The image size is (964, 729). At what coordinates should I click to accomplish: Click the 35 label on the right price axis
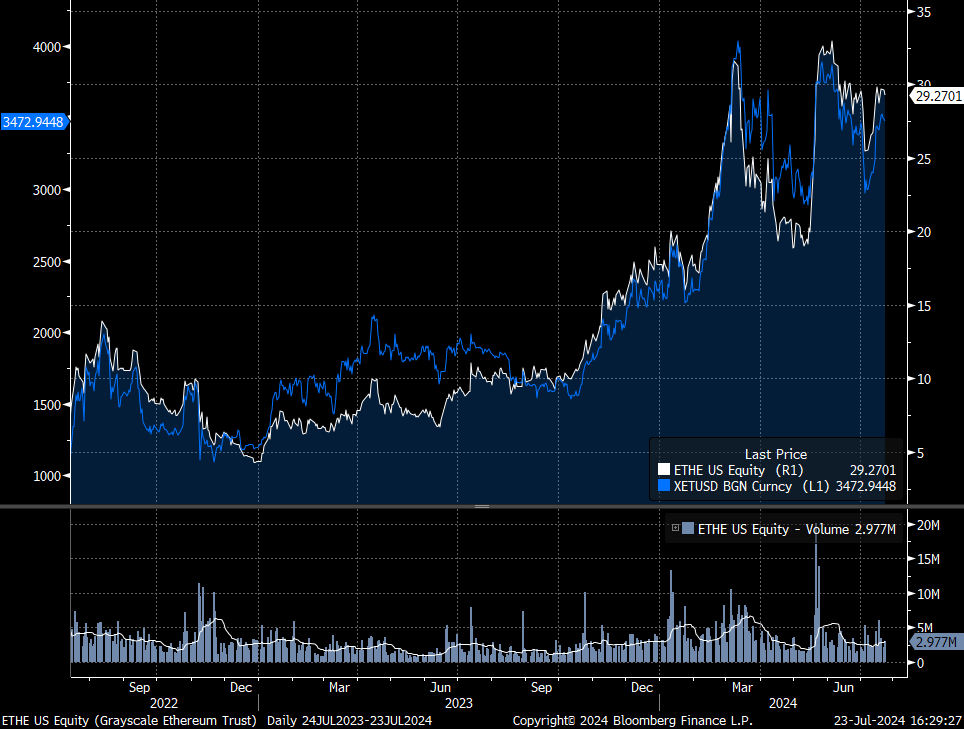tap(923, 12)
